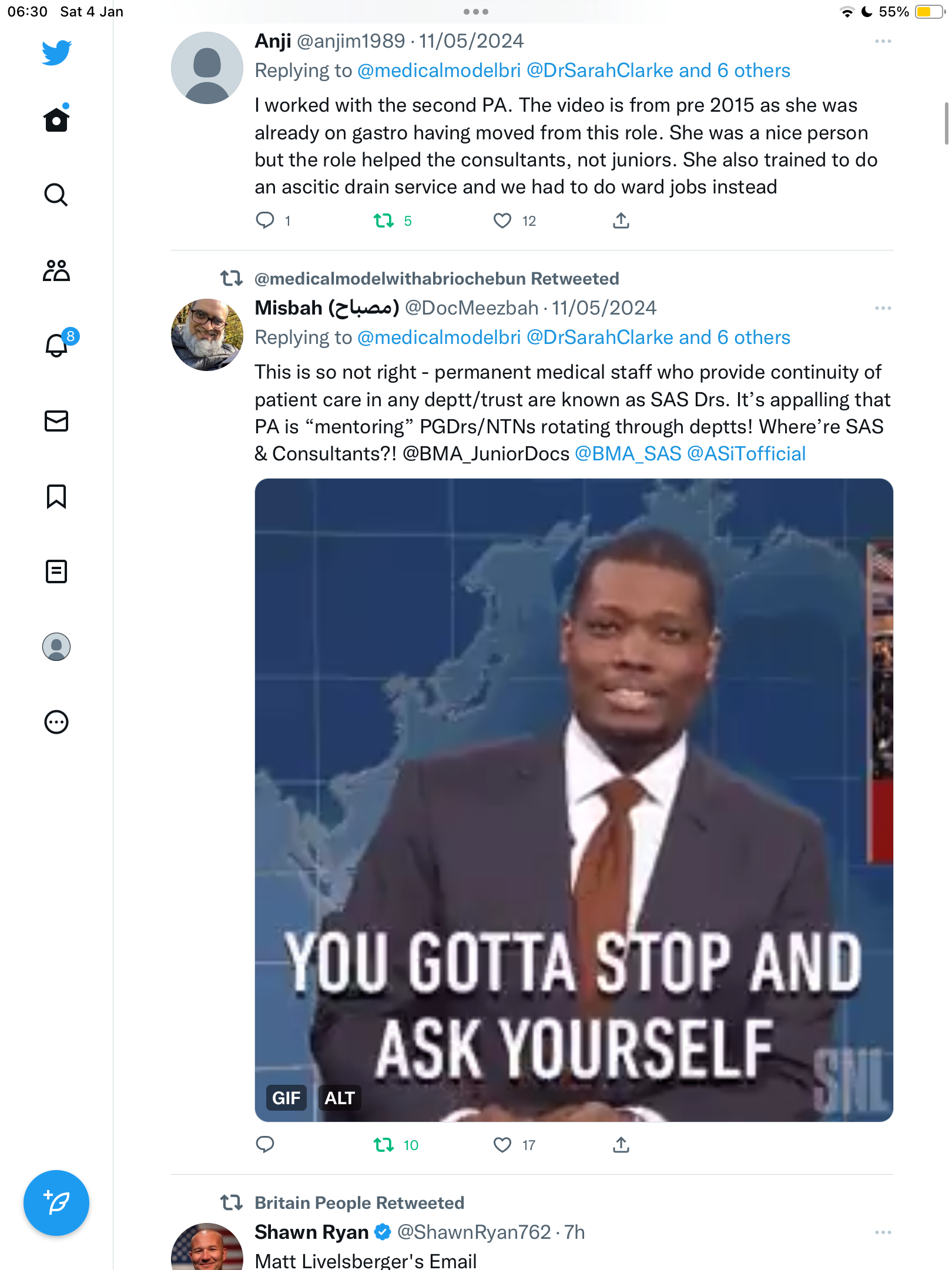Open Messages envelope icon
952x1270 pixels.
click(x=56, y=421)
